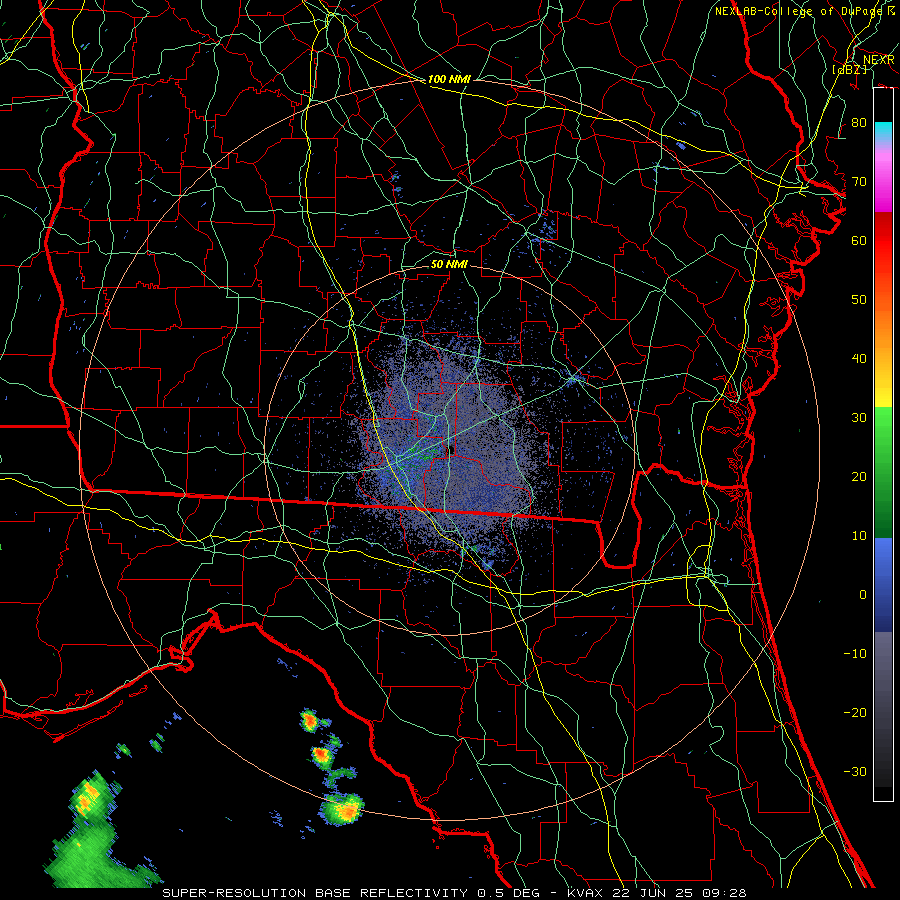Click the 100 NMI range ring label

pyautogui.click(x=449, y=79)
